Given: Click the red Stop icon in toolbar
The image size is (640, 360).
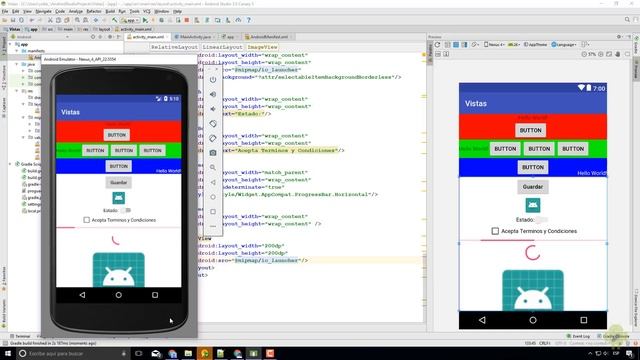Looking at the screenshot, I should (x=187, y=20).
